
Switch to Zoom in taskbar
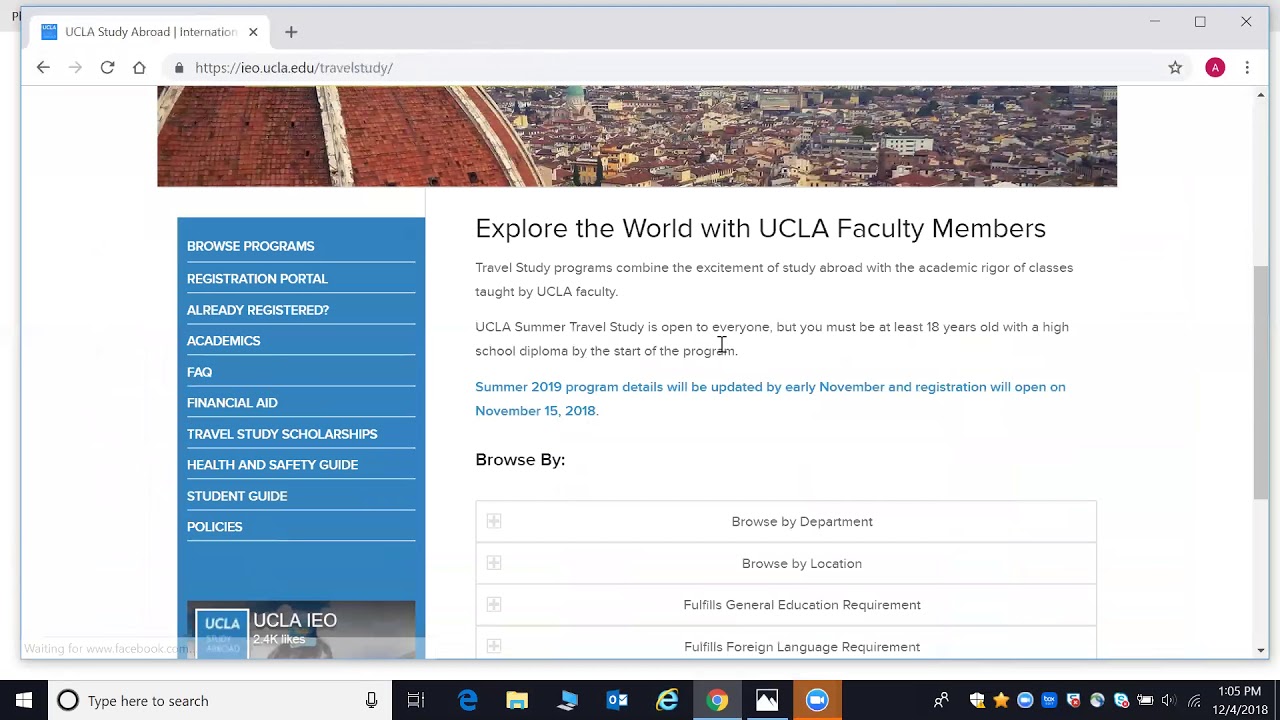[817, 701]
